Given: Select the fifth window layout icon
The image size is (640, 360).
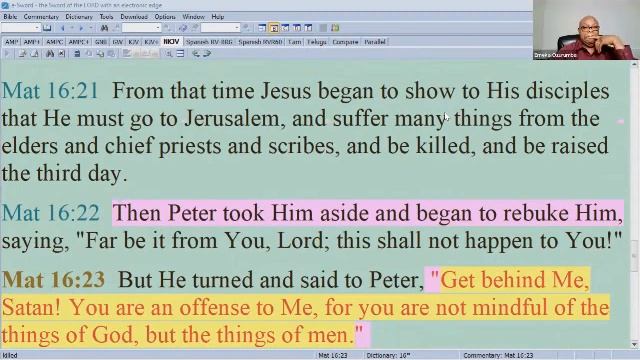Looking at the screenshot, I should [308, 28].
